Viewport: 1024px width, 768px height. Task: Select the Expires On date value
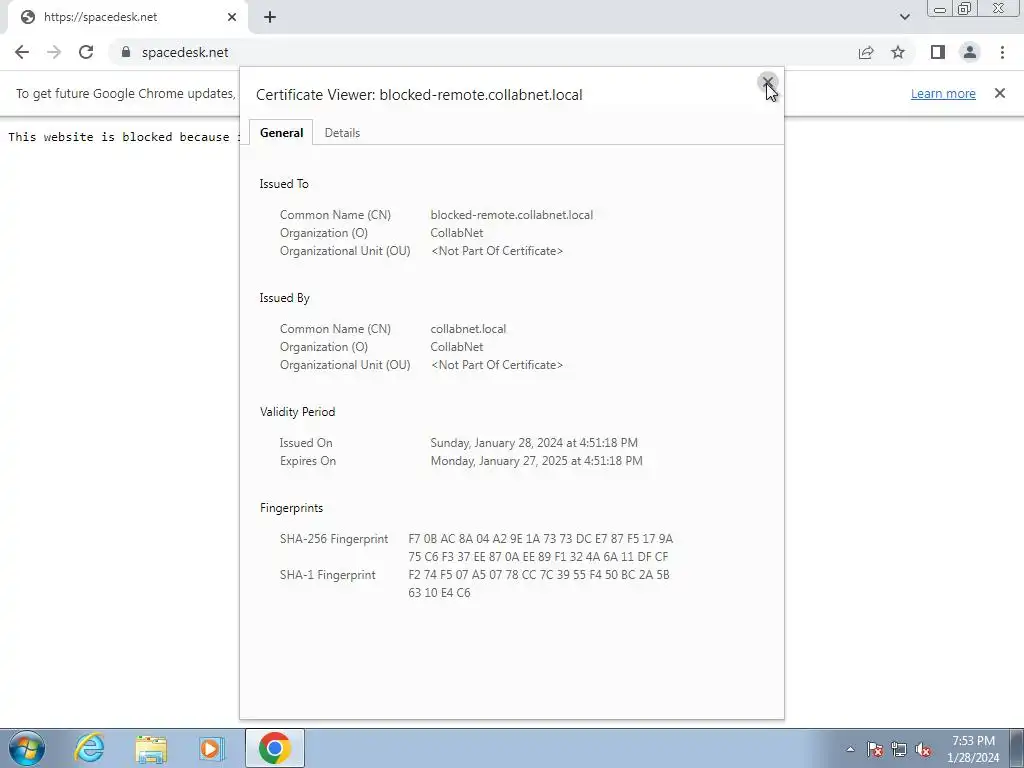pos(536,461)
